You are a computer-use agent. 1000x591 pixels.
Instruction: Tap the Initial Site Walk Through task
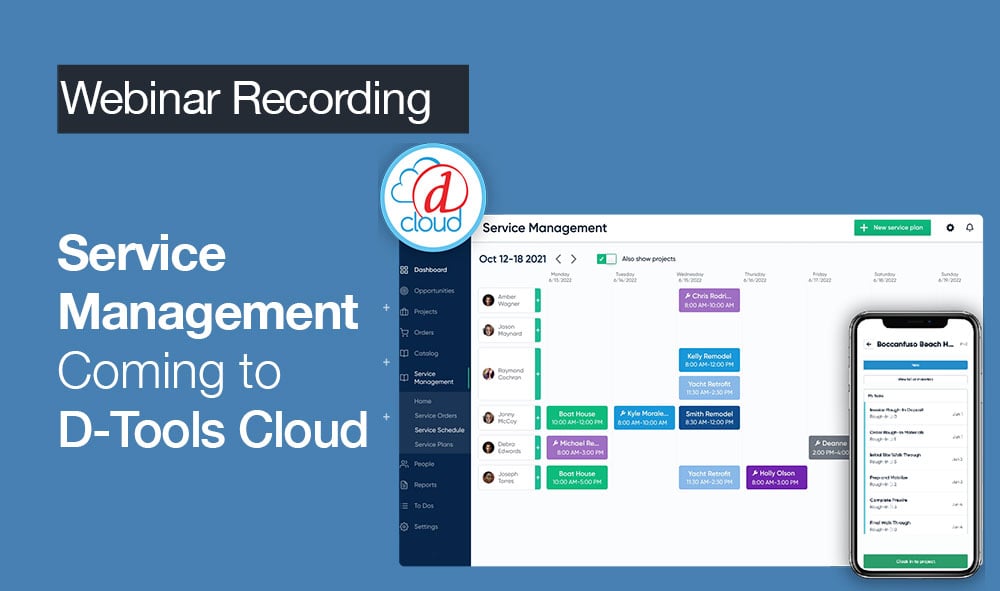coord(915,457)
